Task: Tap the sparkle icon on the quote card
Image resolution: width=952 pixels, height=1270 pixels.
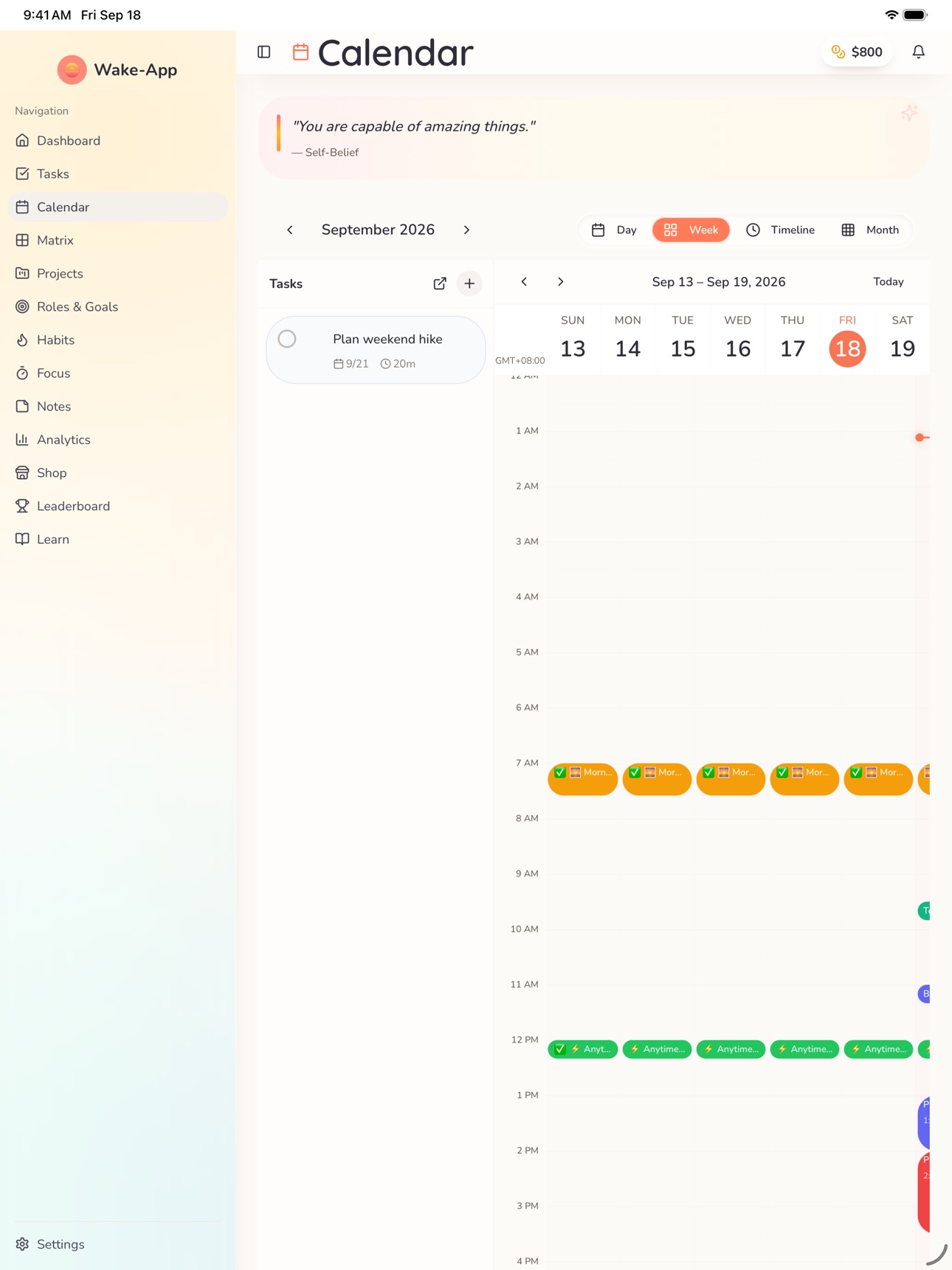Action: coord(909,112)
